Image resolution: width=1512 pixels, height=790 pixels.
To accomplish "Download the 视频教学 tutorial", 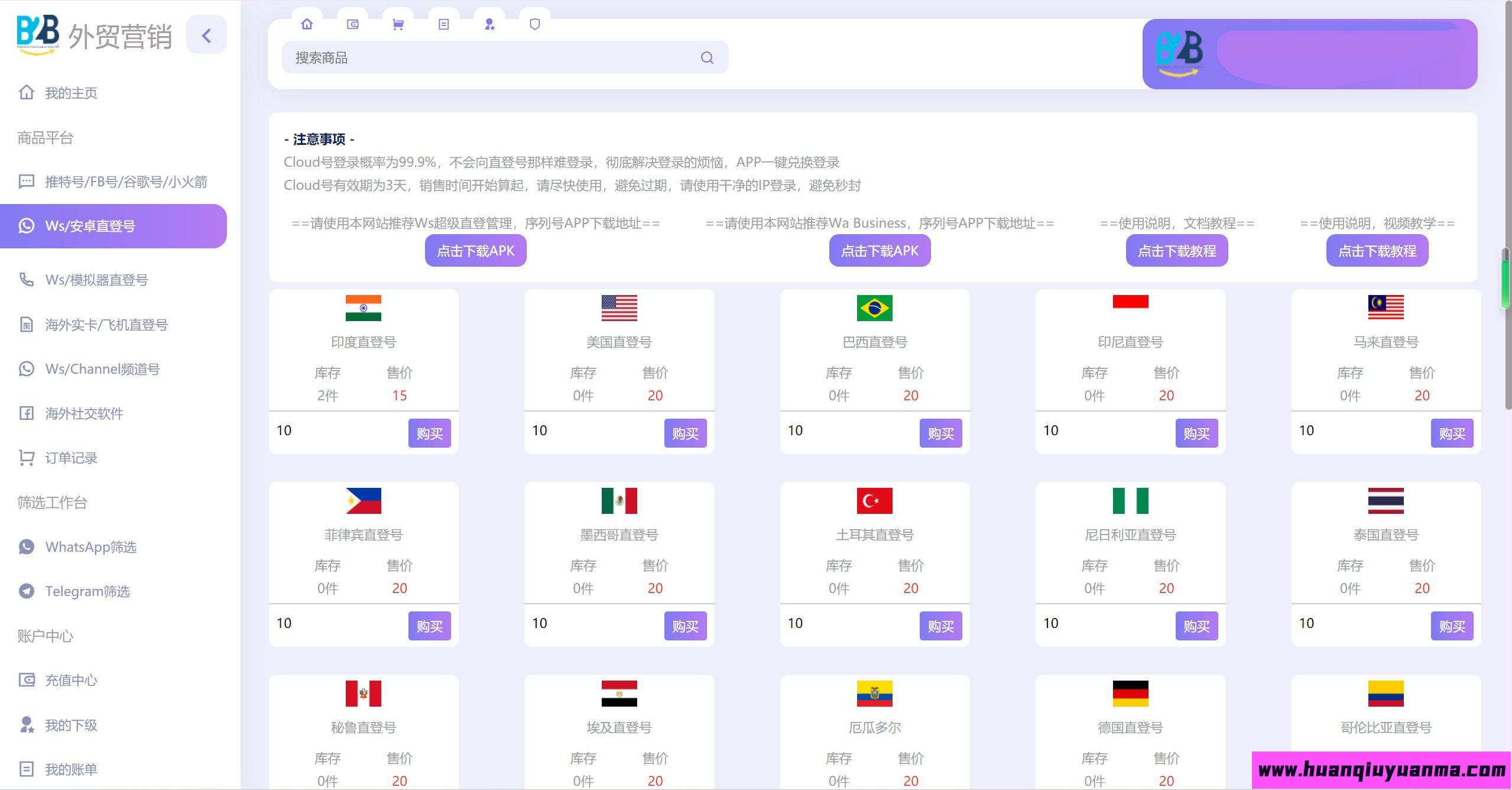I will tap(1377, 251).
